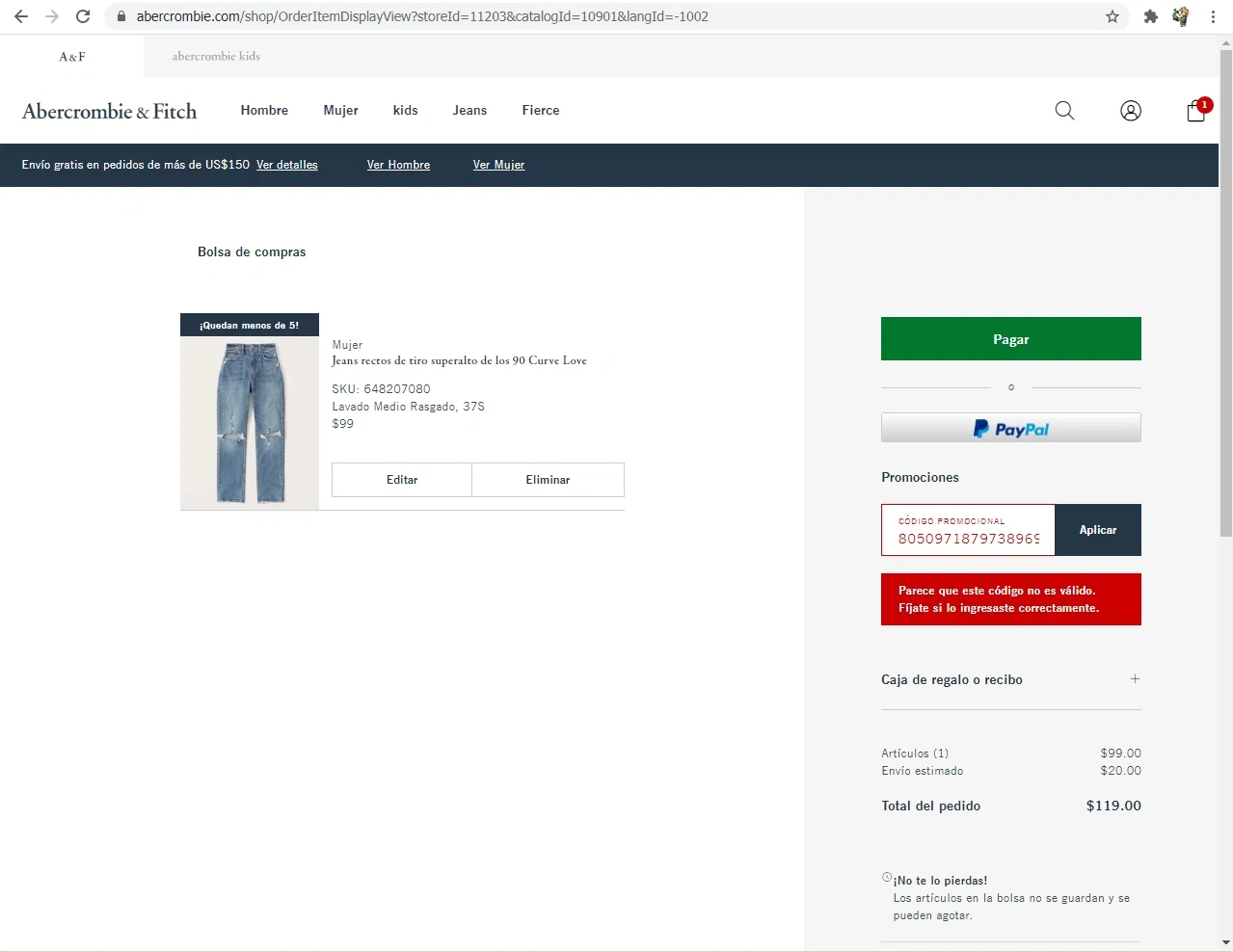Screen dimensions: 1233x952
Task: Click Eliminar to remove the jeans
Action: click(548, 480)
